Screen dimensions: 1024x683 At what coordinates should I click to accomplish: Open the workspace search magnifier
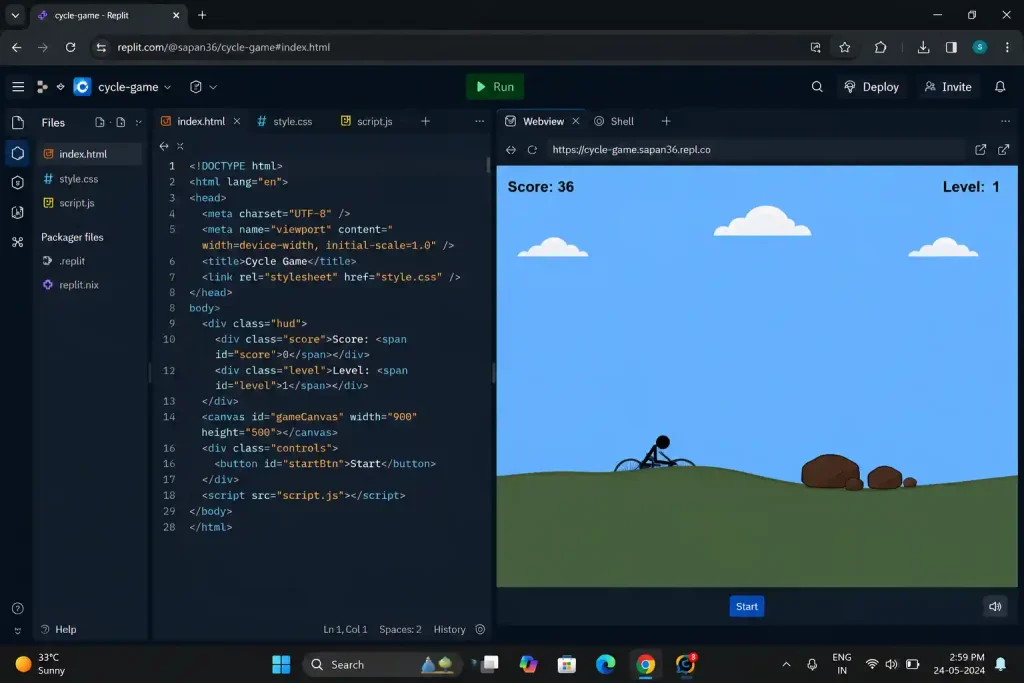[817, 87]
